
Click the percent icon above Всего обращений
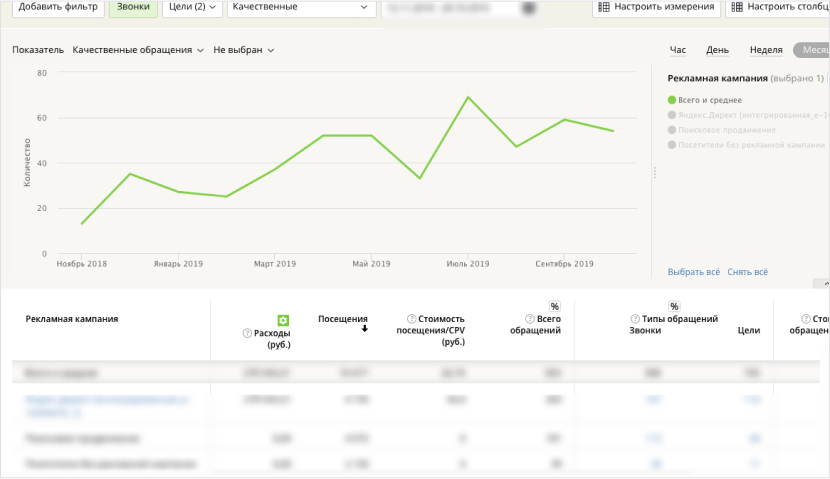(x=554, y=306)
